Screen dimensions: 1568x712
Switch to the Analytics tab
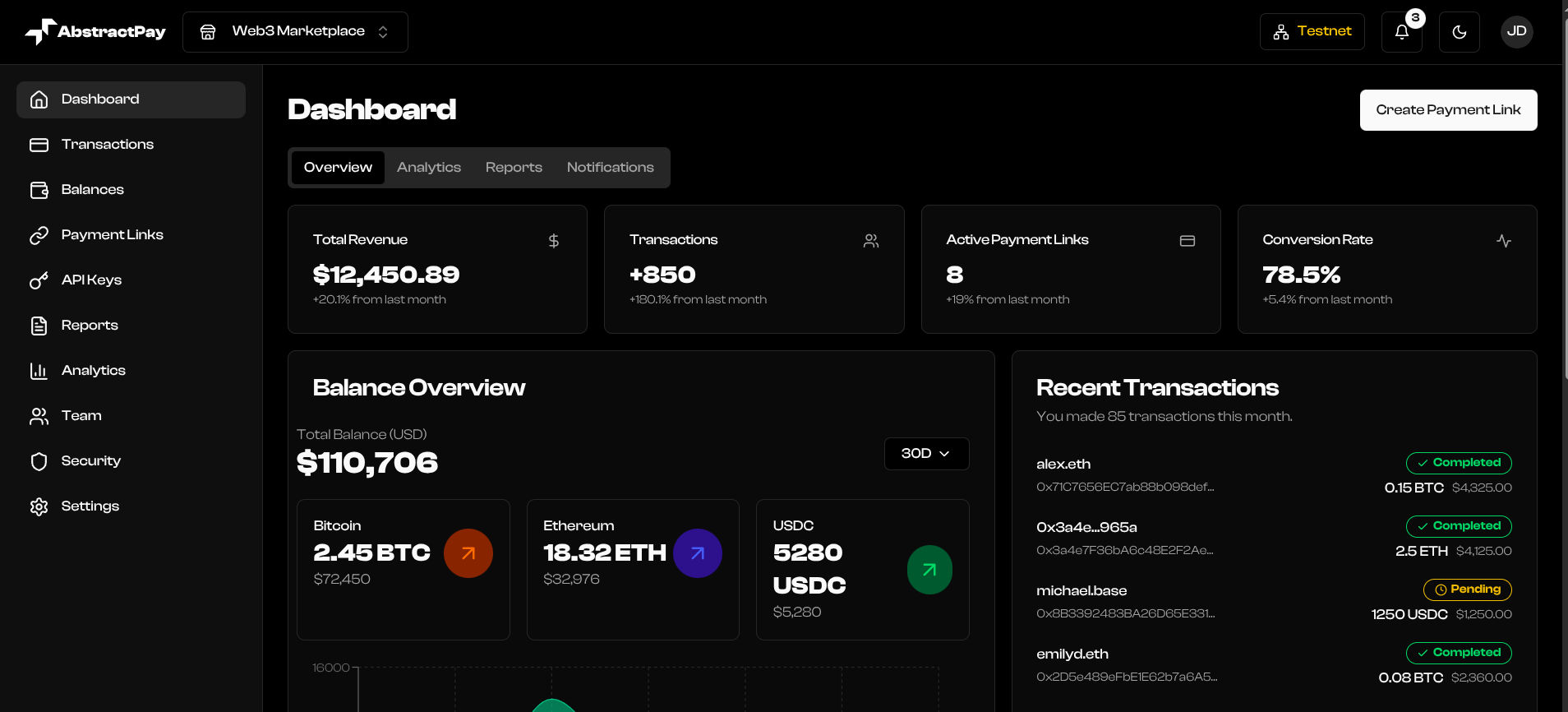point(428,168)
